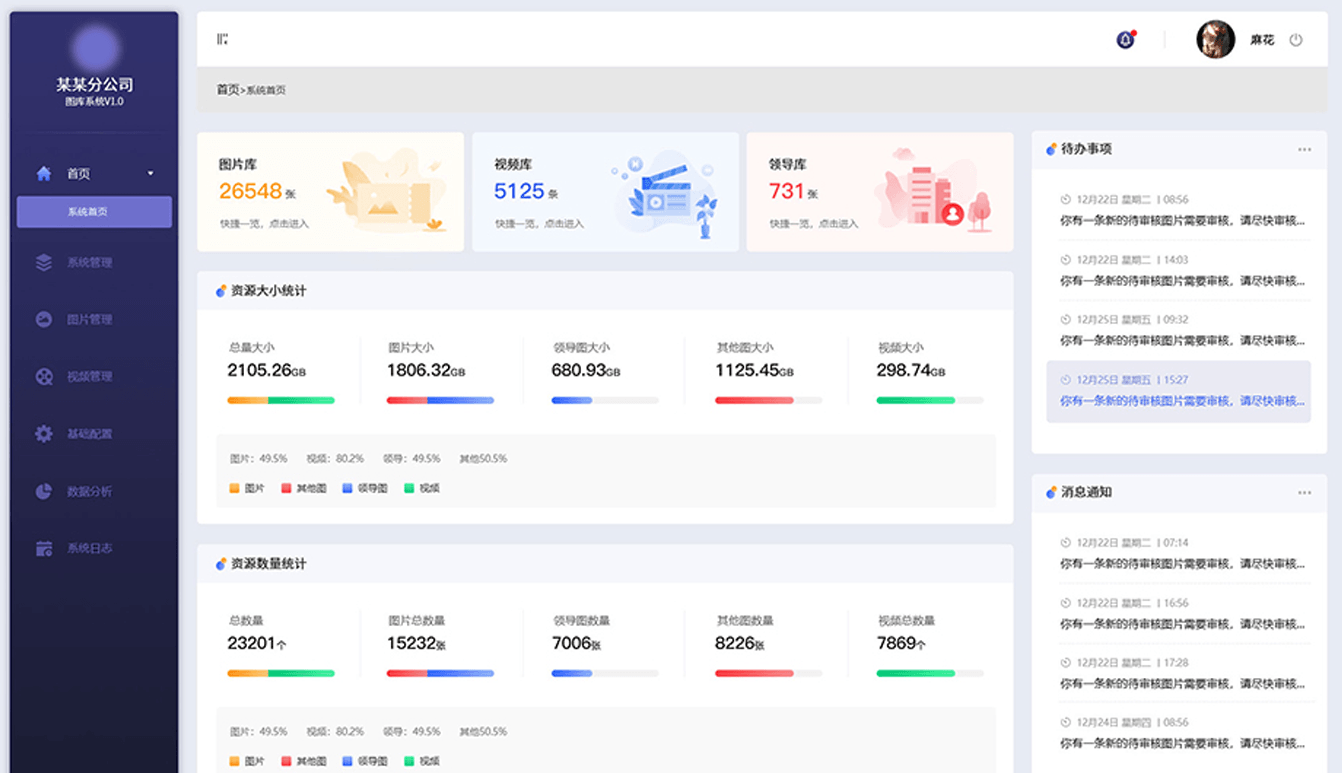
Task: Open 消息通知 more options ellipsis
Action: [1304, 493]
